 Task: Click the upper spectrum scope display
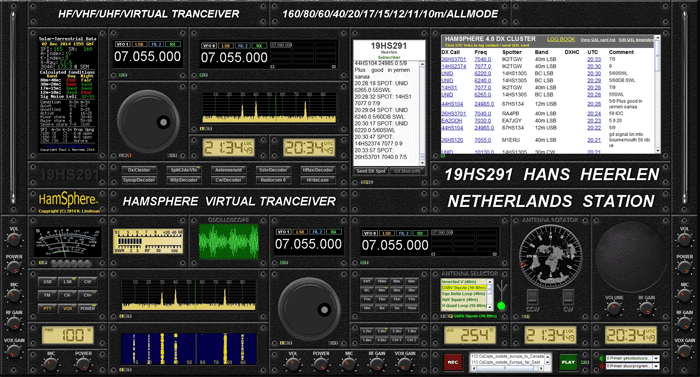[269, 107]
